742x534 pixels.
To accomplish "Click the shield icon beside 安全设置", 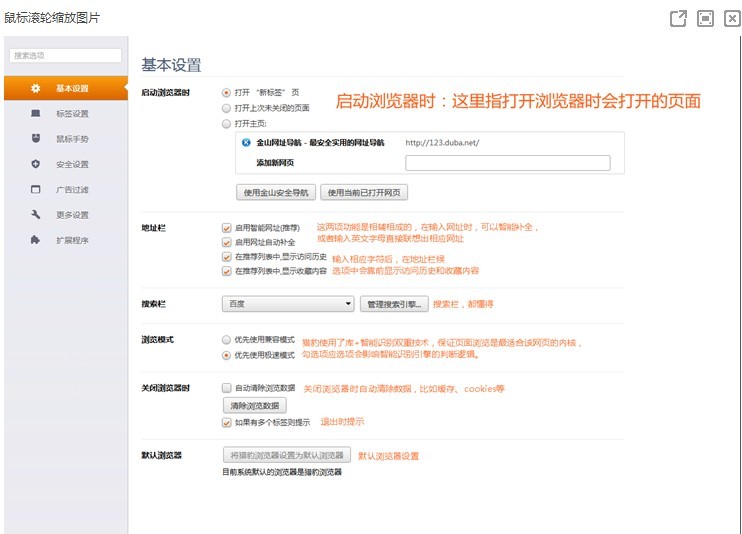I will pos(35,164).
